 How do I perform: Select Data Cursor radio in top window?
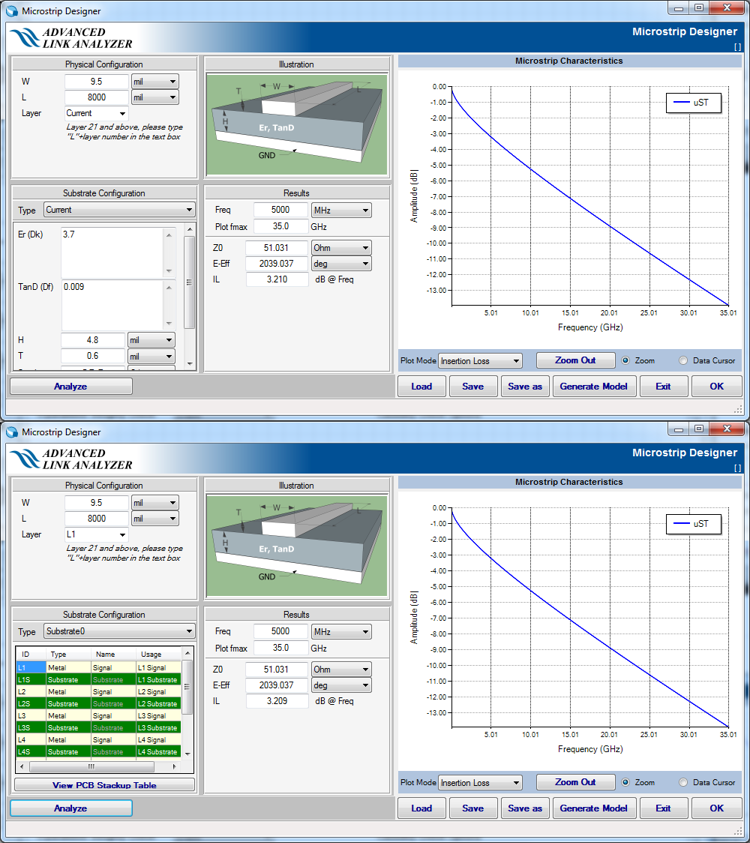pyautogui.click(x=683, y=360)
